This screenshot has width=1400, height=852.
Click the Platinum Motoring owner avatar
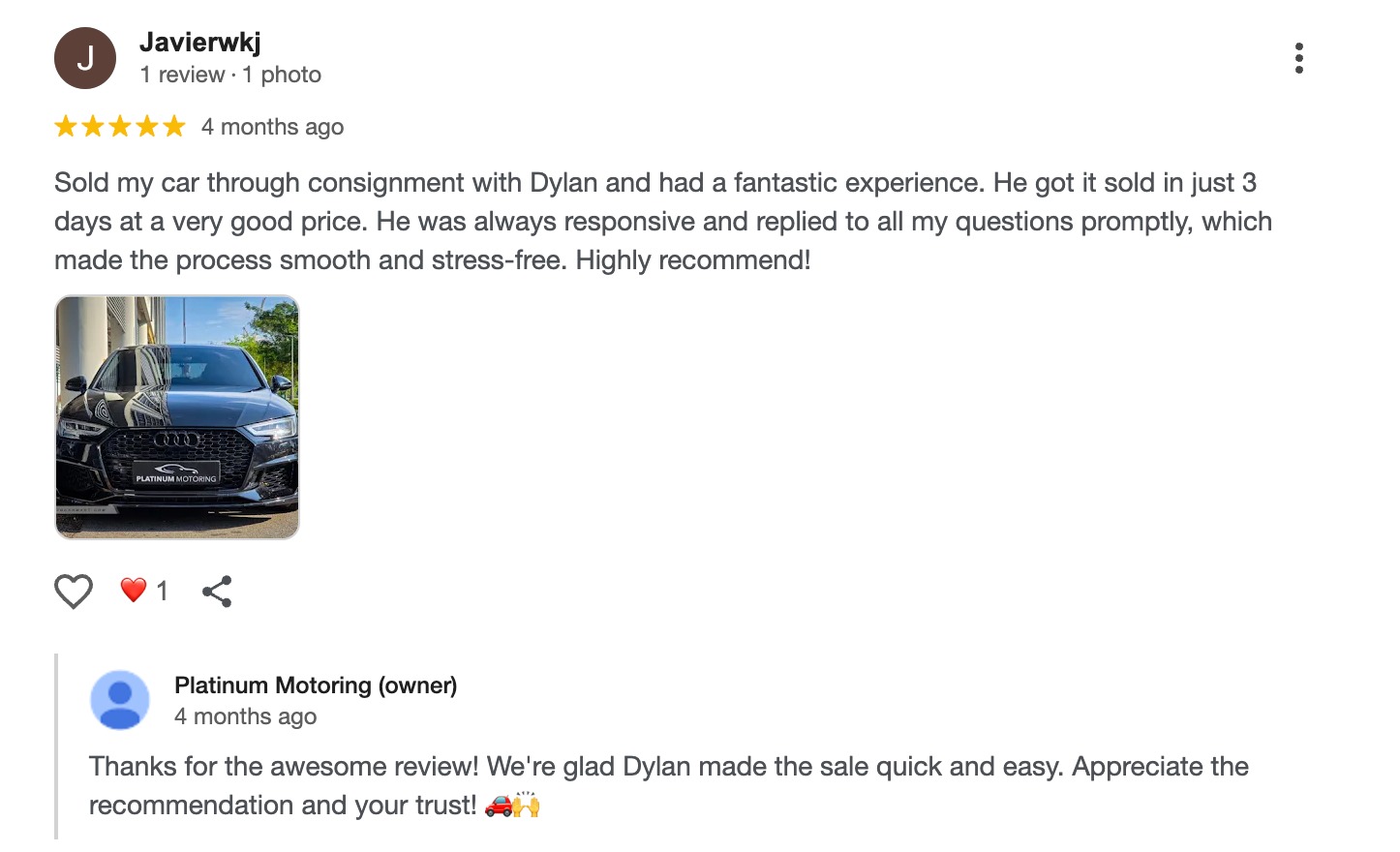pyautogui.click(x=120, y=699)
